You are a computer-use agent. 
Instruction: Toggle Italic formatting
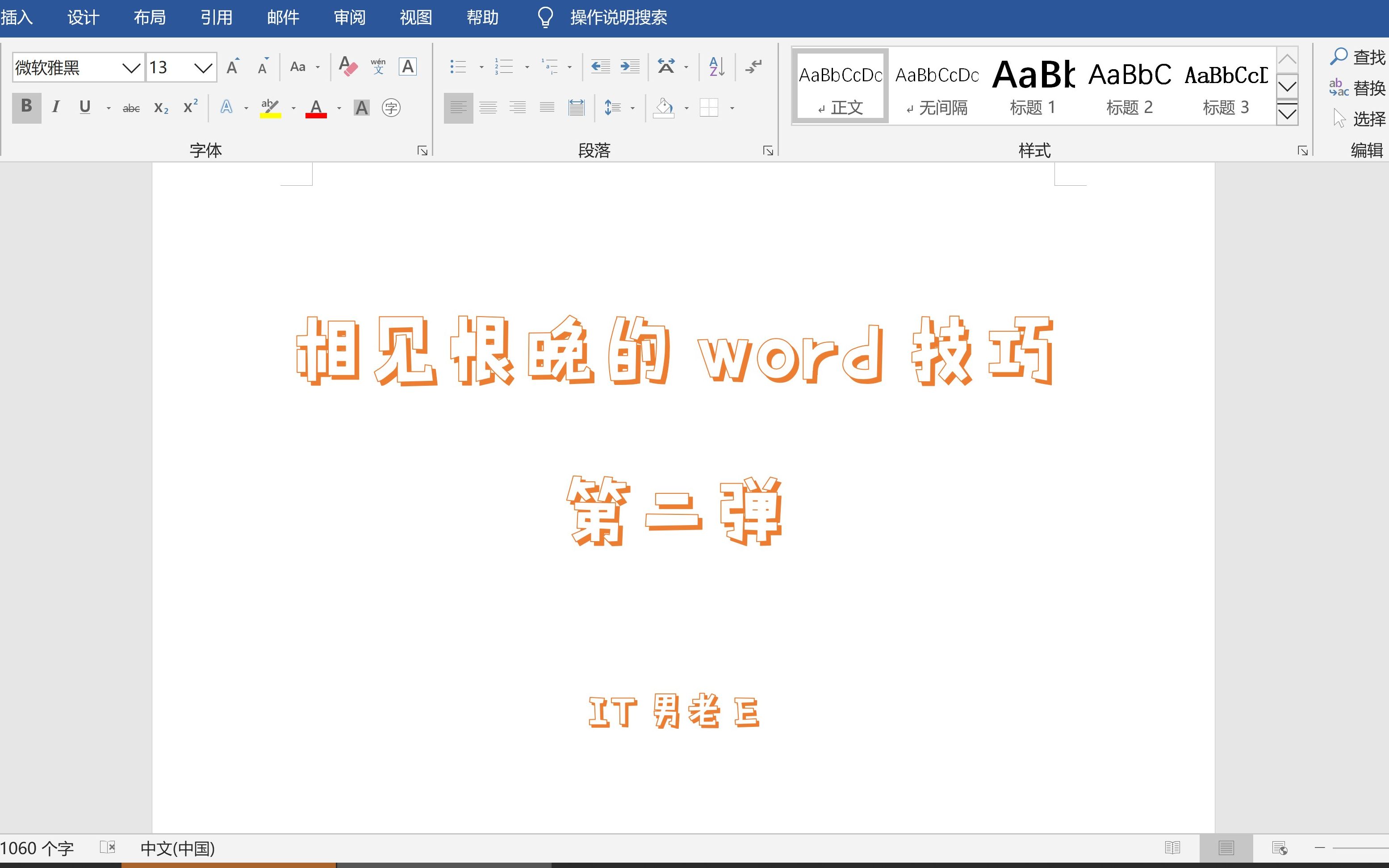[x=56, y=107]
